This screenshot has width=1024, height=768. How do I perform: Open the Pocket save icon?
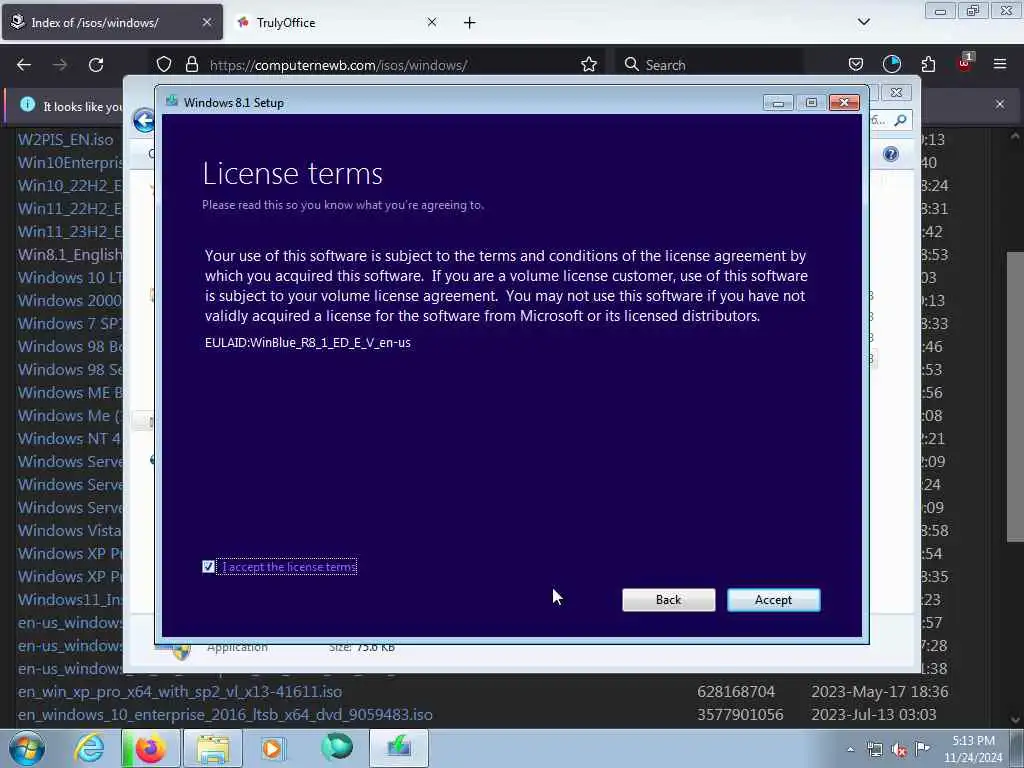856,64
